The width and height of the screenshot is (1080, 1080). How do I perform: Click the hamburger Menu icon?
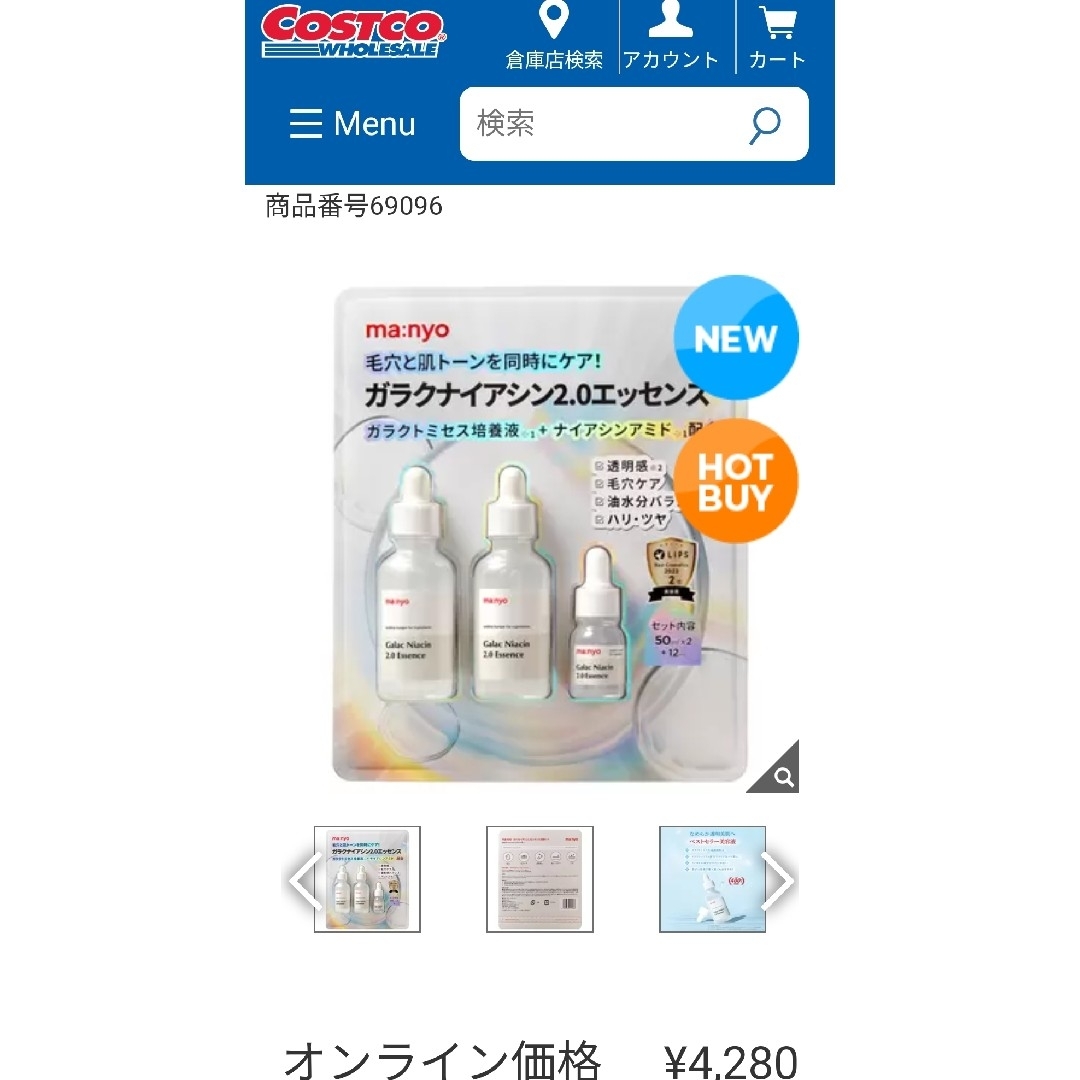(305, 124)
